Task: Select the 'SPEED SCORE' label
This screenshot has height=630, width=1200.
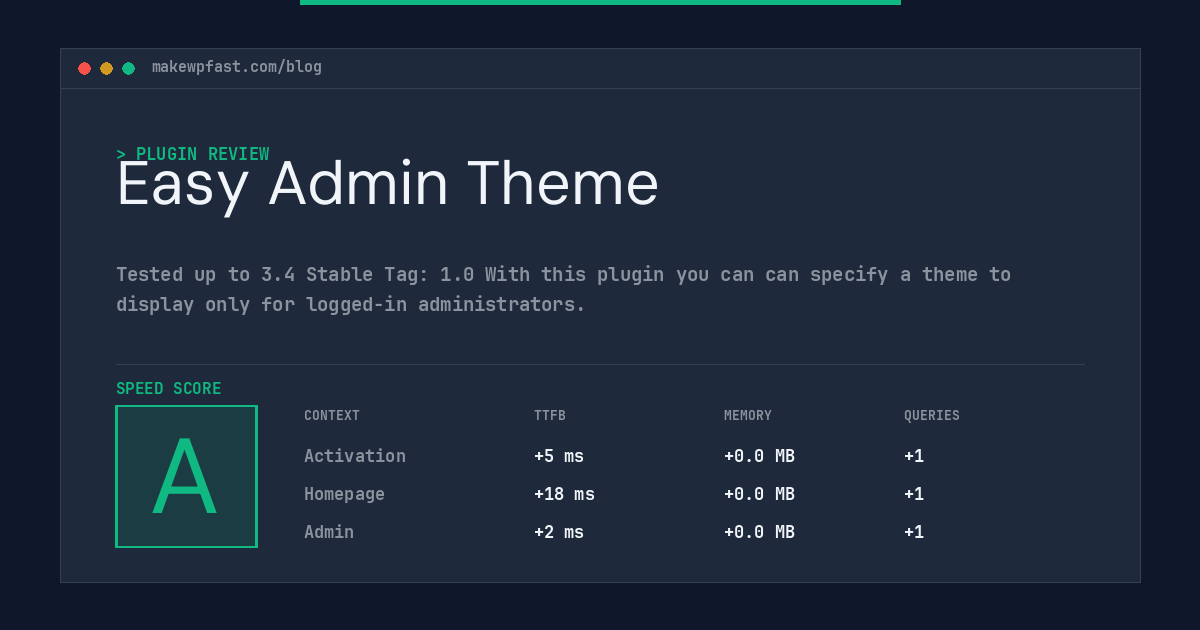Action: click(x=169, y=389)
